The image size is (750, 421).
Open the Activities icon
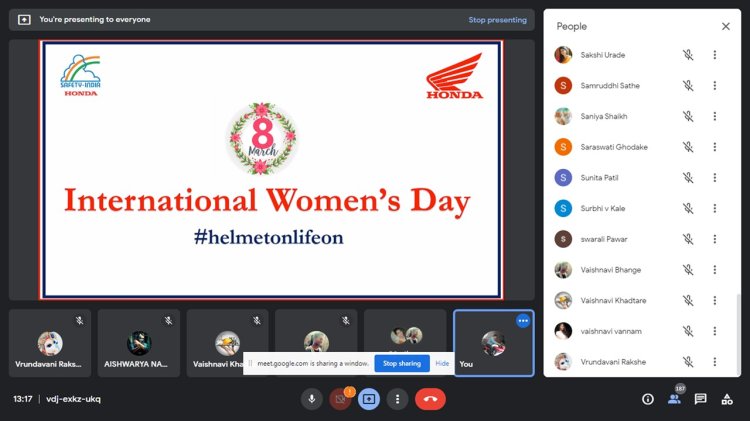pos(727,399)
